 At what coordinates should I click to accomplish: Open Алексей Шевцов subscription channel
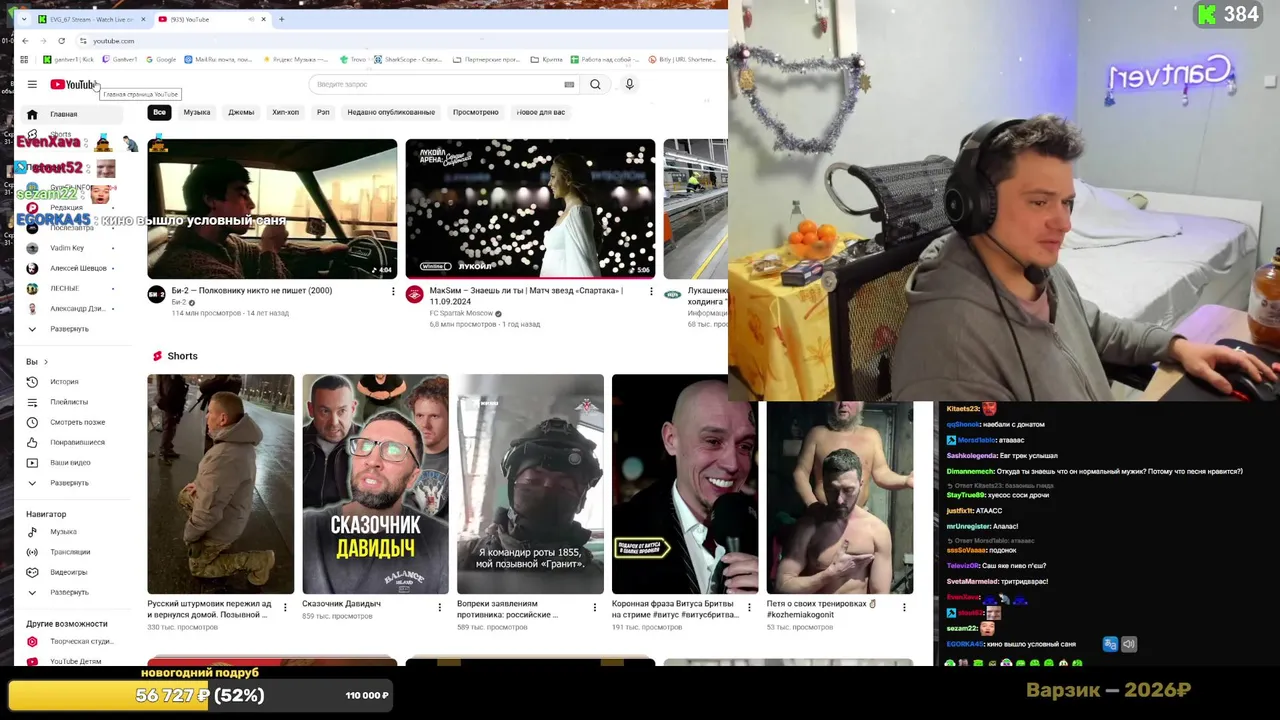pyautogui.click(x=70, y=268)
